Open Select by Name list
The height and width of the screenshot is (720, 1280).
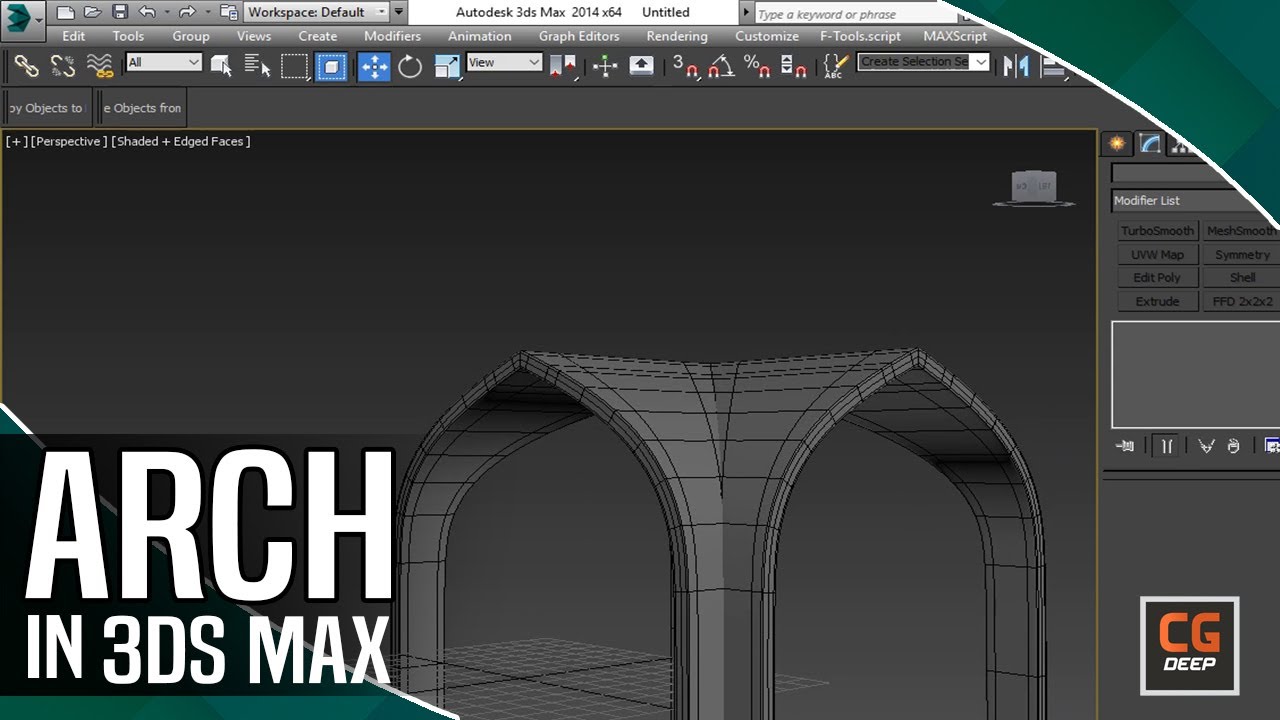click(x=257, y=66)
